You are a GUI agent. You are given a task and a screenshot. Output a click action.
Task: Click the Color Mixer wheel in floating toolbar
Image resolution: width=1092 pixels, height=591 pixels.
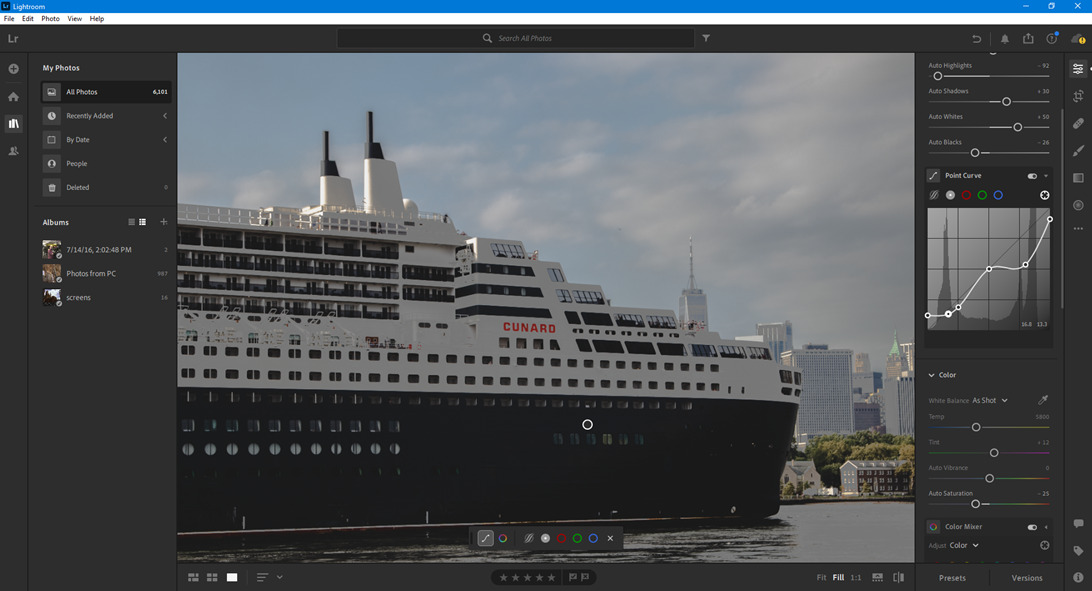503,538
